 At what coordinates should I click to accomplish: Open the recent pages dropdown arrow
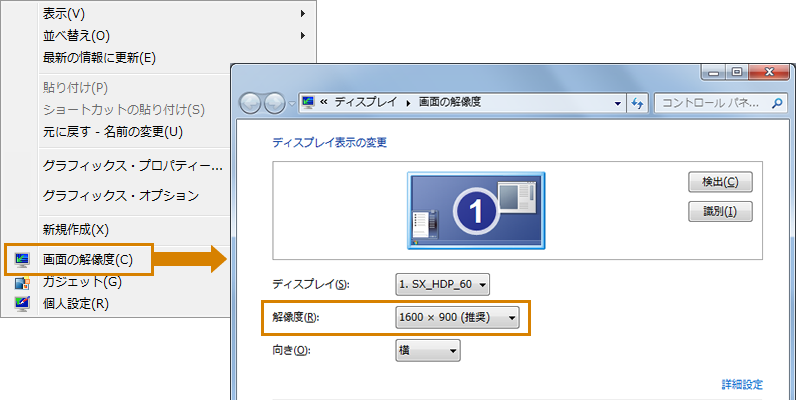pyautogui.click(x=292, y=104)
